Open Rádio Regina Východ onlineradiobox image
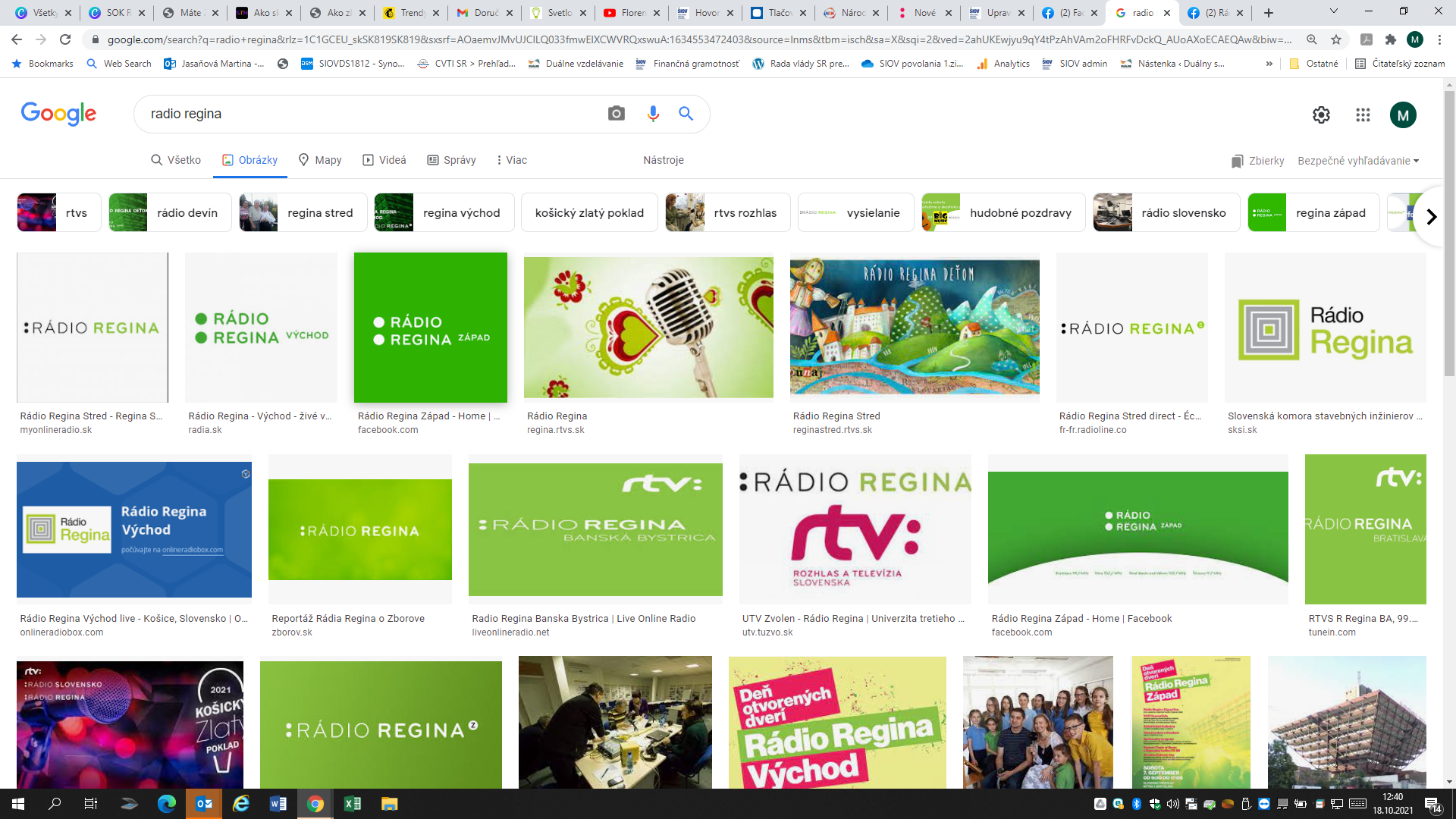The width and height of the screenshot is (1456, 819). pos(134,529)
